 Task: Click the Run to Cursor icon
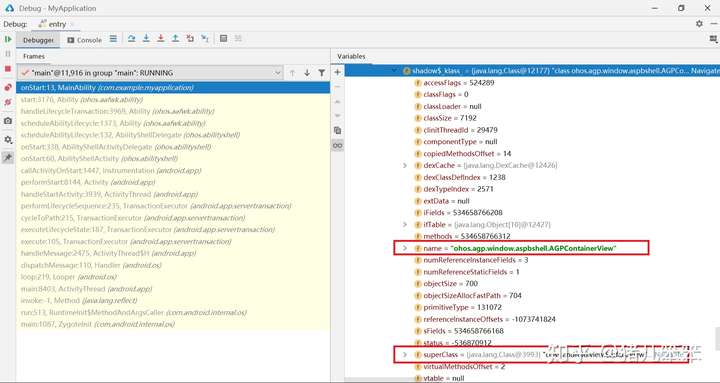(x=205, y=39)
